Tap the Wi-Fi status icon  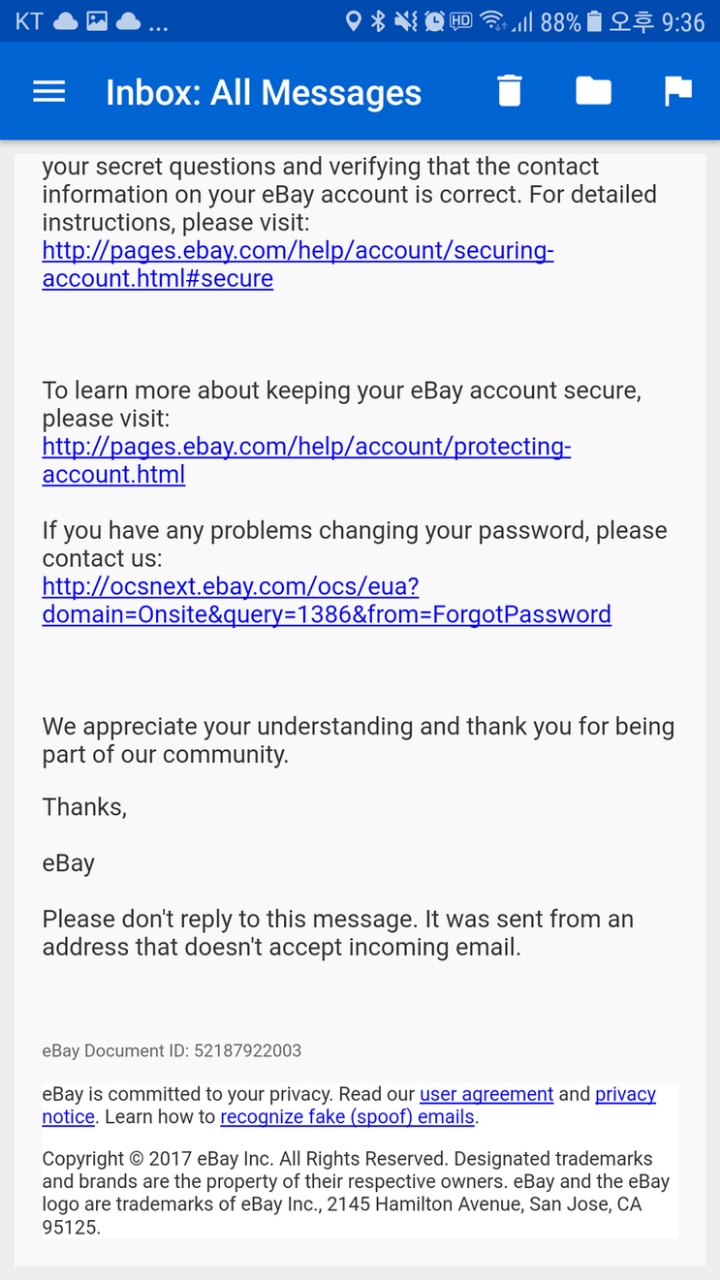pyautogui.click(x=491, y=21)
